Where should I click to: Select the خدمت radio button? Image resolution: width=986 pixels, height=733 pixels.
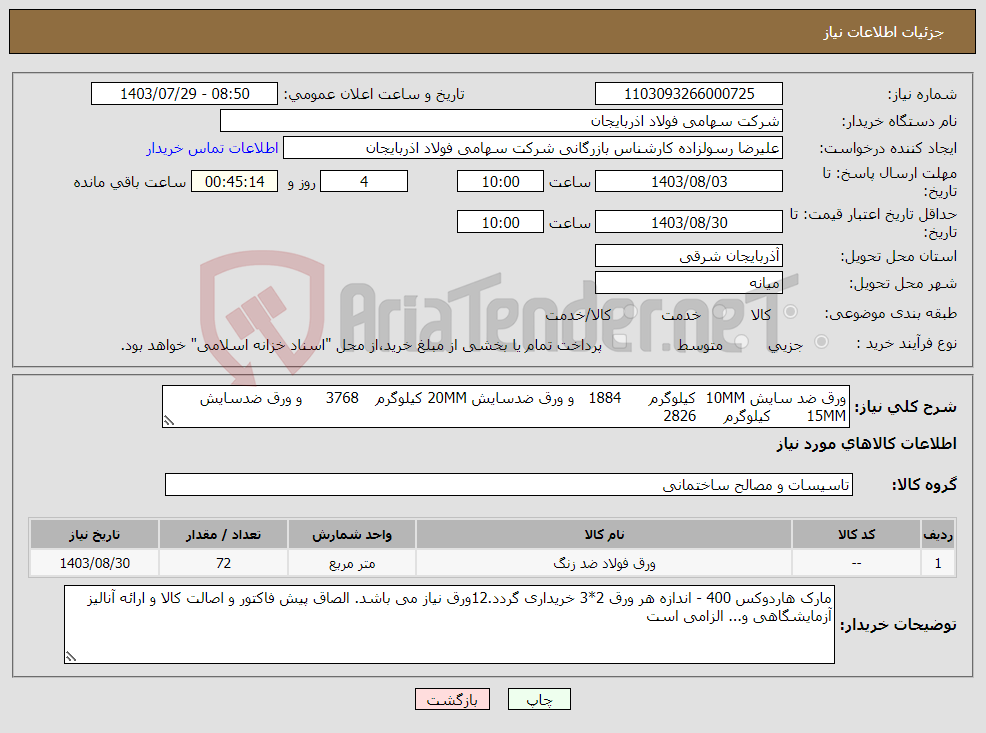pyautogui.click(x=719, y=312)
